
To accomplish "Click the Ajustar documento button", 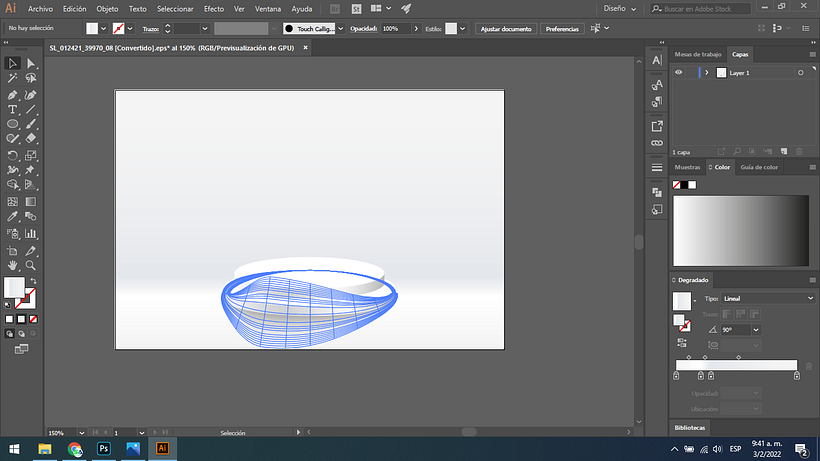I will pos(506,29).
